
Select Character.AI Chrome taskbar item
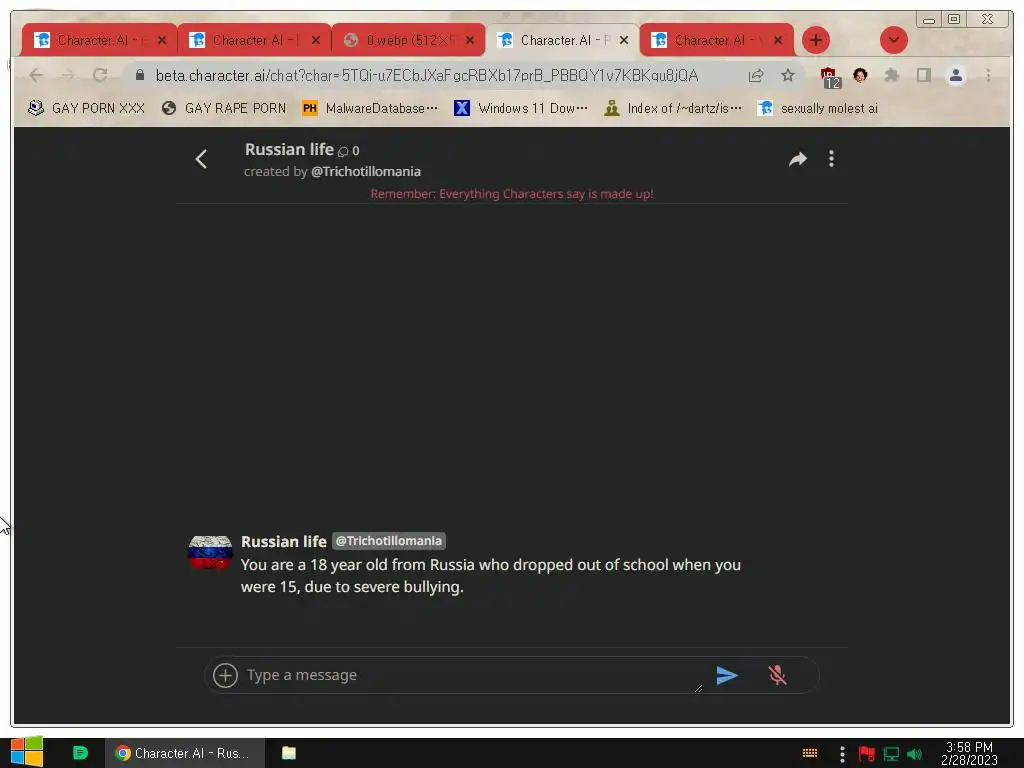185,753
